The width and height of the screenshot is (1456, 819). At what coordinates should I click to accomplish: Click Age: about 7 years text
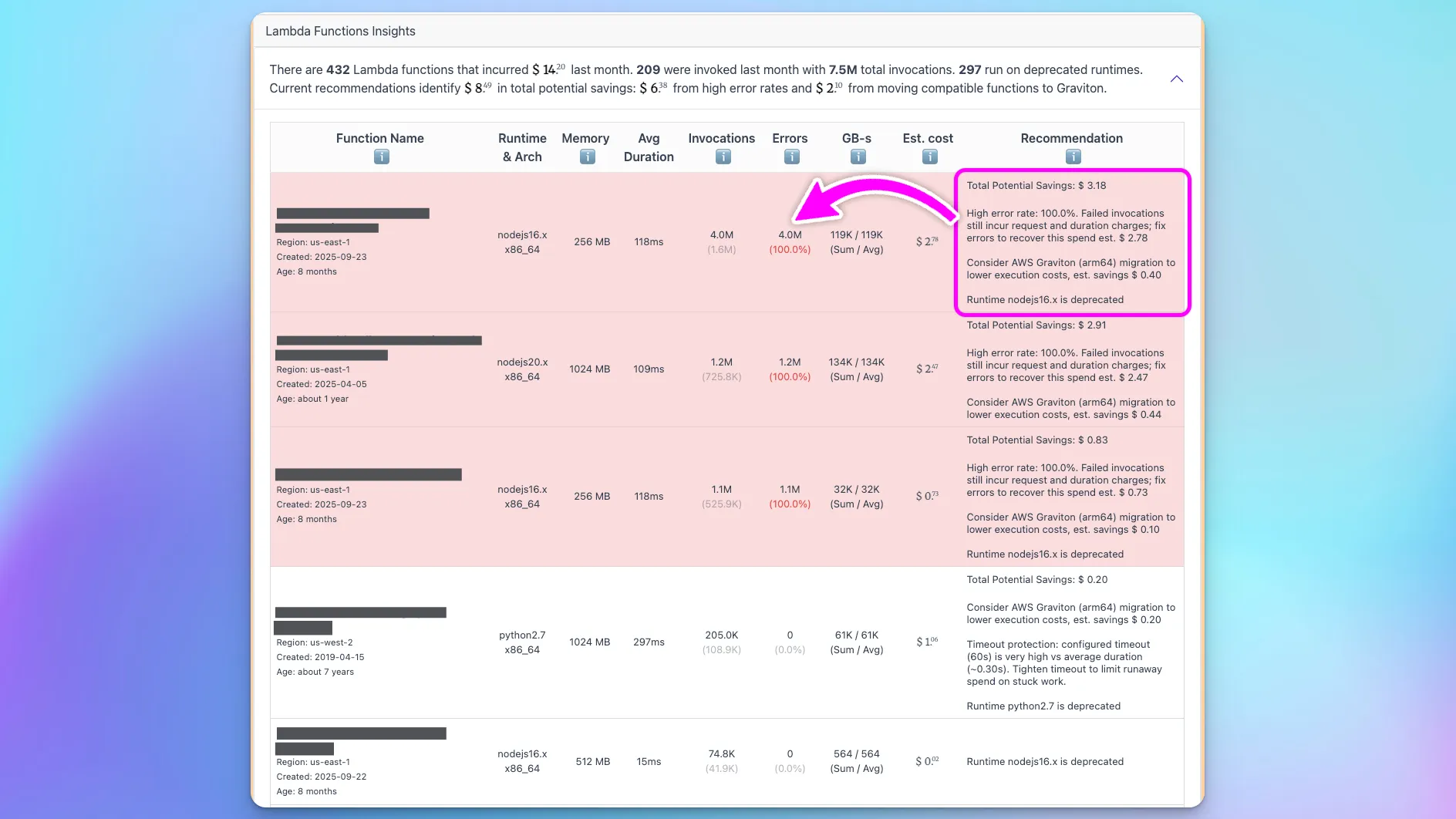[x=315, y=672]
